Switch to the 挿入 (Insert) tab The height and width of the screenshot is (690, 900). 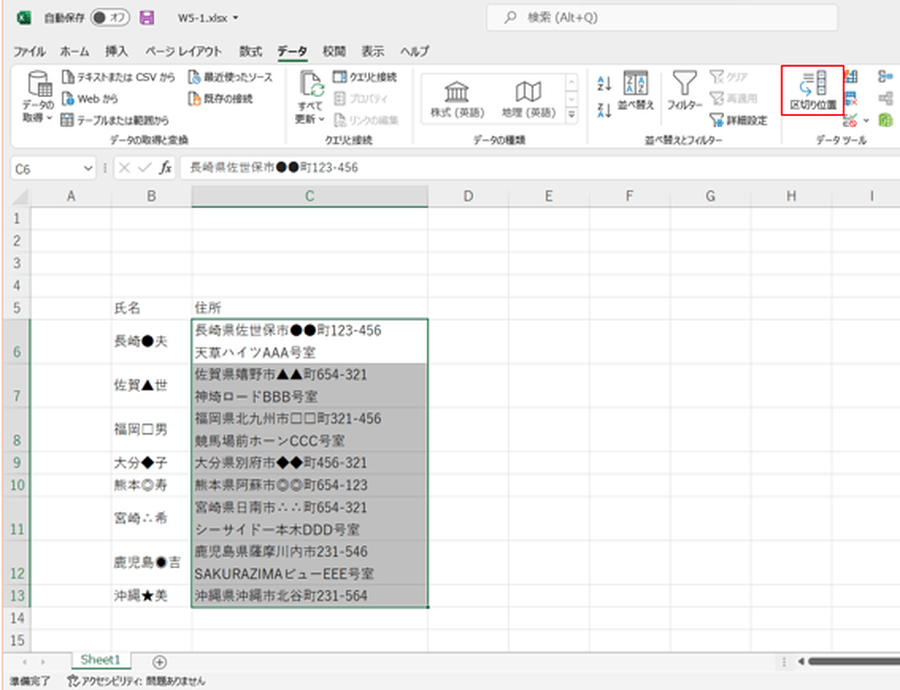(x=117, y=52)
